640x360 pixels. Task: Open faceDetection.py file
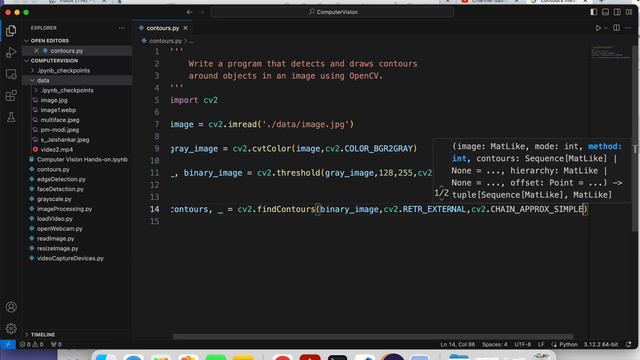pyautogui.click(x=60, y=189)
